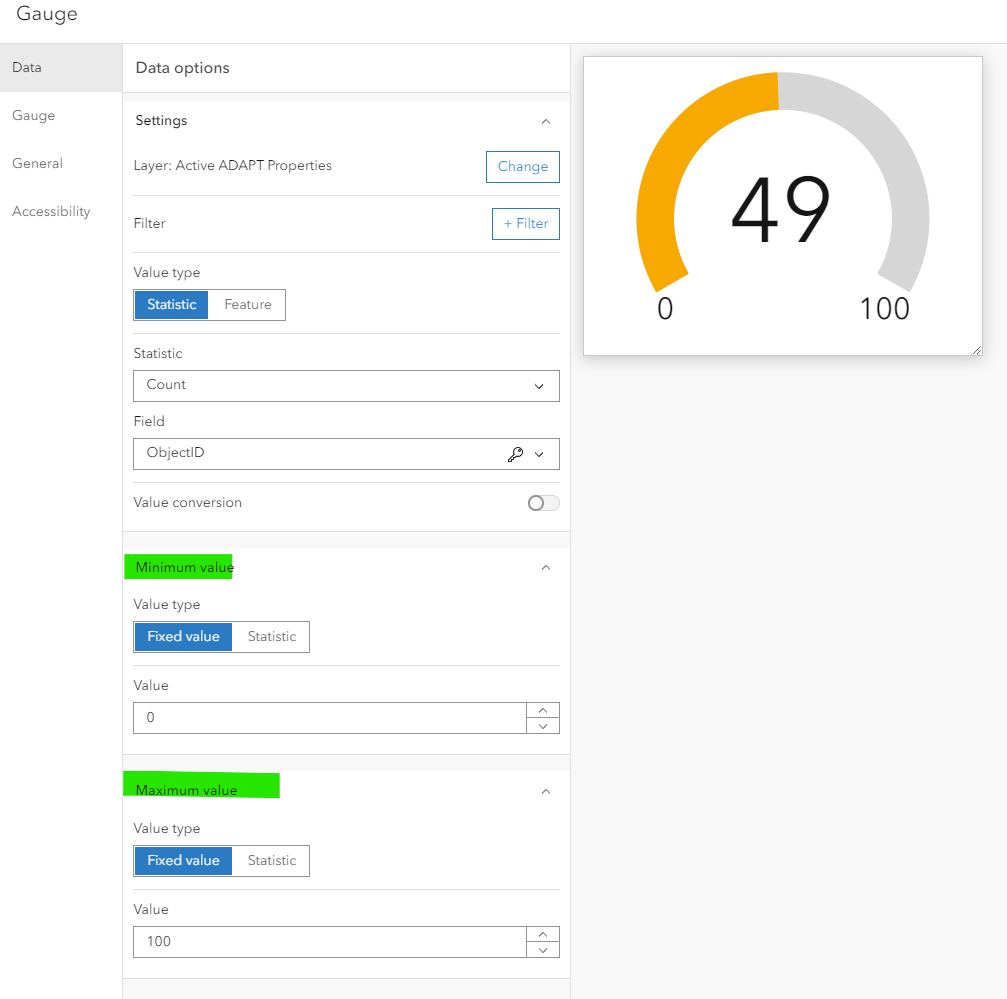Image resolution: width=1007 pixels, height=999 pixels.
Task: Switch to the Gauge tab
Action: point(33,115)
